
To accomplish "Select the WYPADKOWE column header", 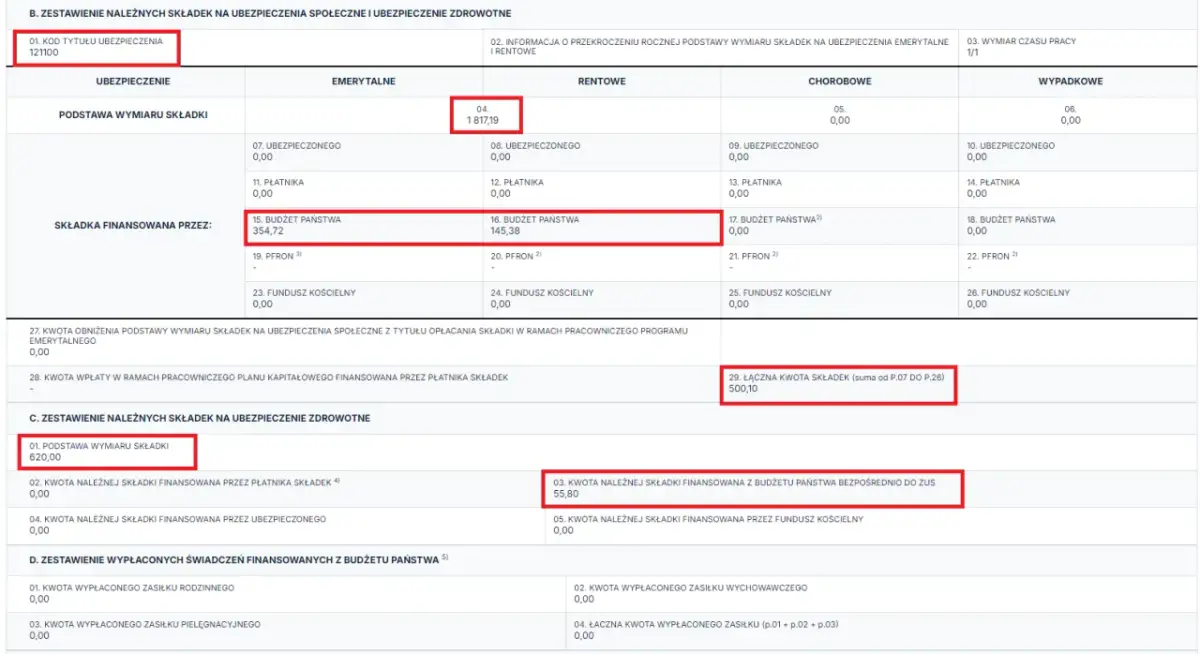I will pos(1070,81).
